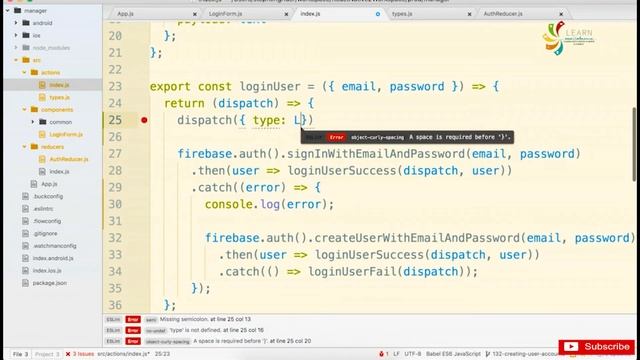
Task: Open package.json in the tree view
Action: [50, 283]
